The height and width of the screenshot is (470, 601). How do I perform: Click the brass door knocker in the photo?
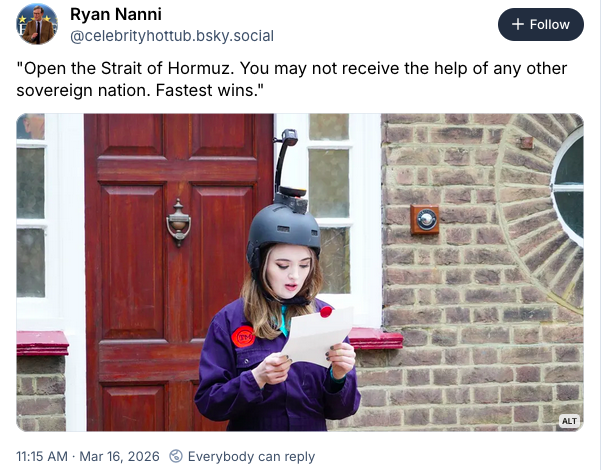point(179,222)
